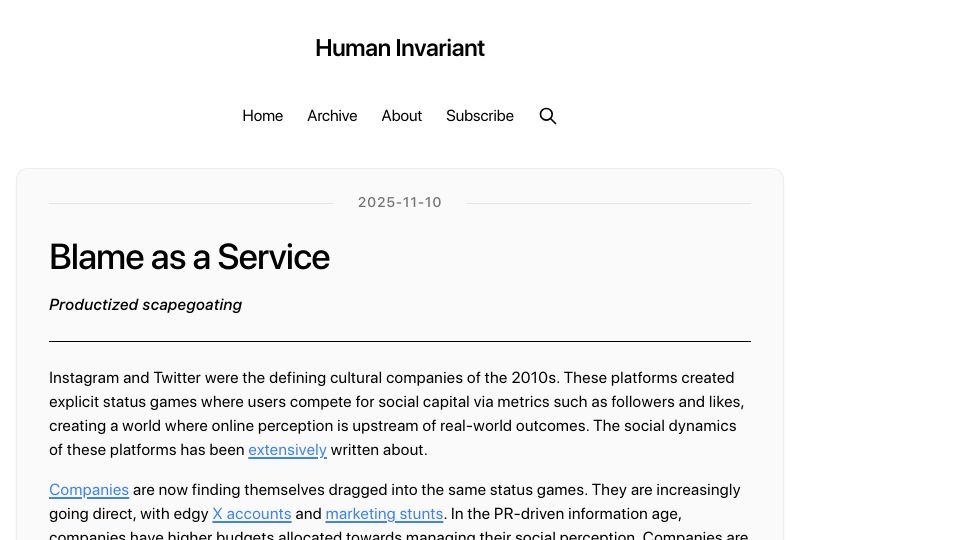Follow the 'extensively' link
Screen dimensions: 960x540
tap(287, 450)
